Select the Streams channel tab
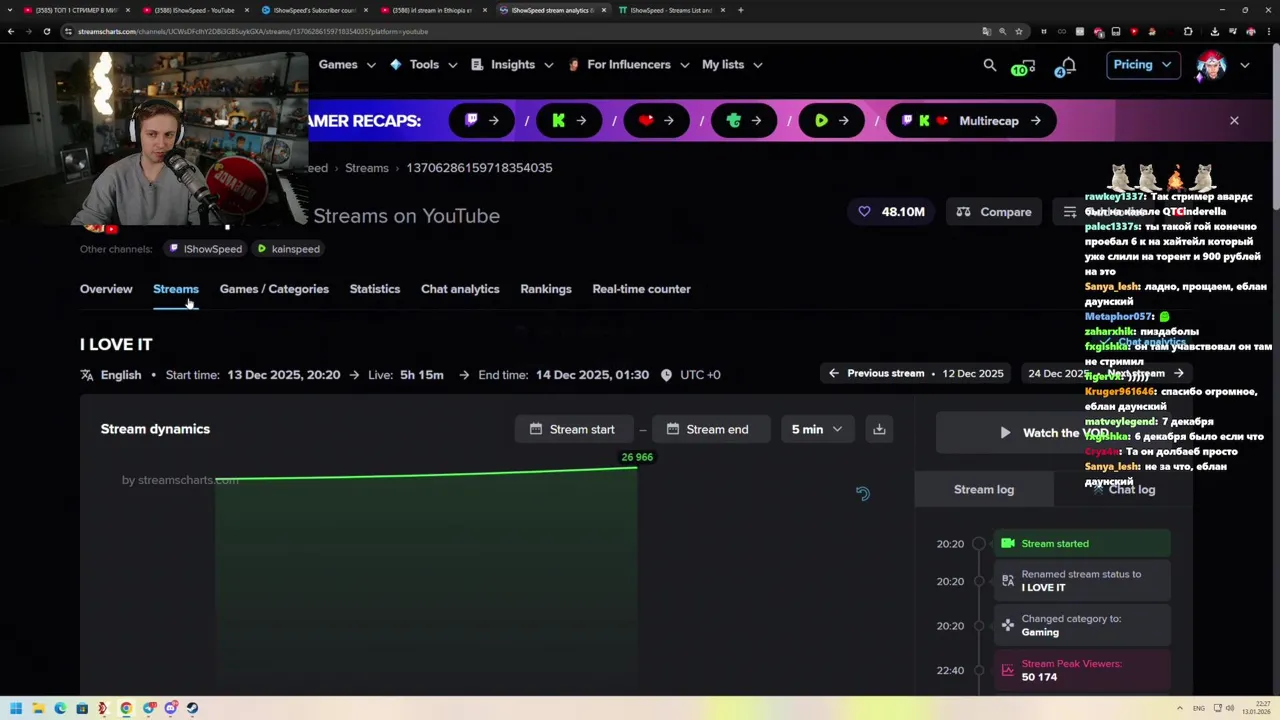 (x=176, y=289)
